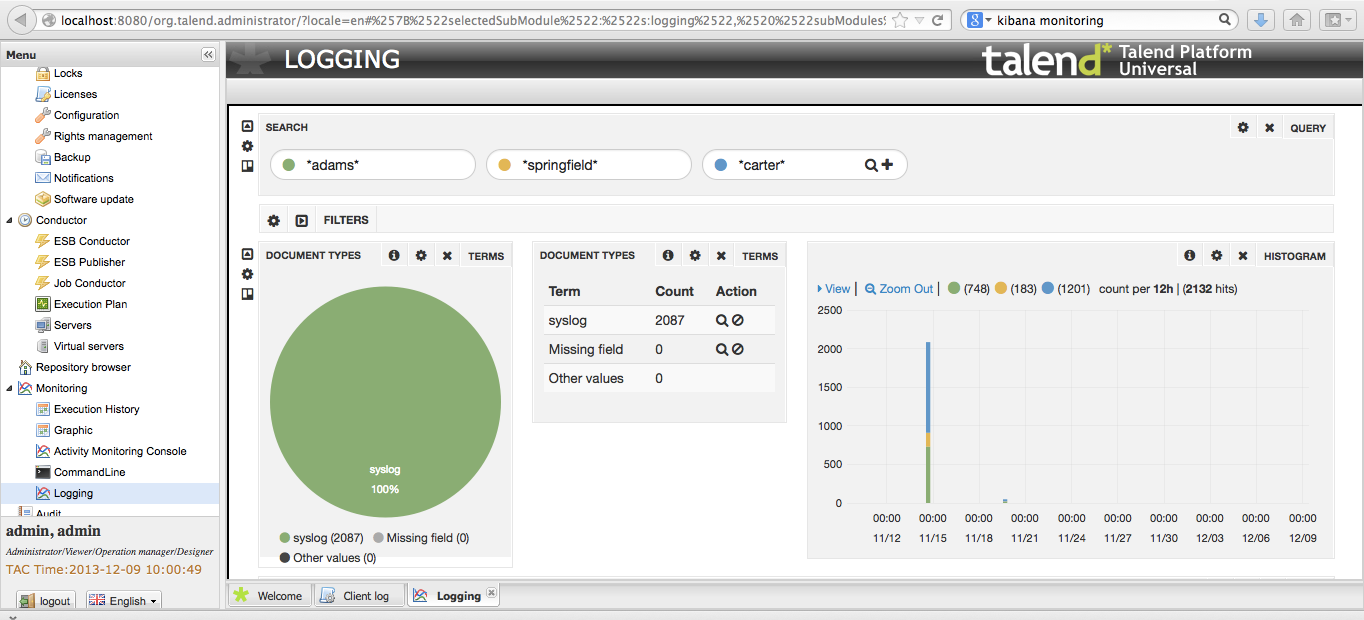Viewport: 1364px width, 620px height.
Task: Open the histogram panel settings gear
Action: coord(1216,256)
